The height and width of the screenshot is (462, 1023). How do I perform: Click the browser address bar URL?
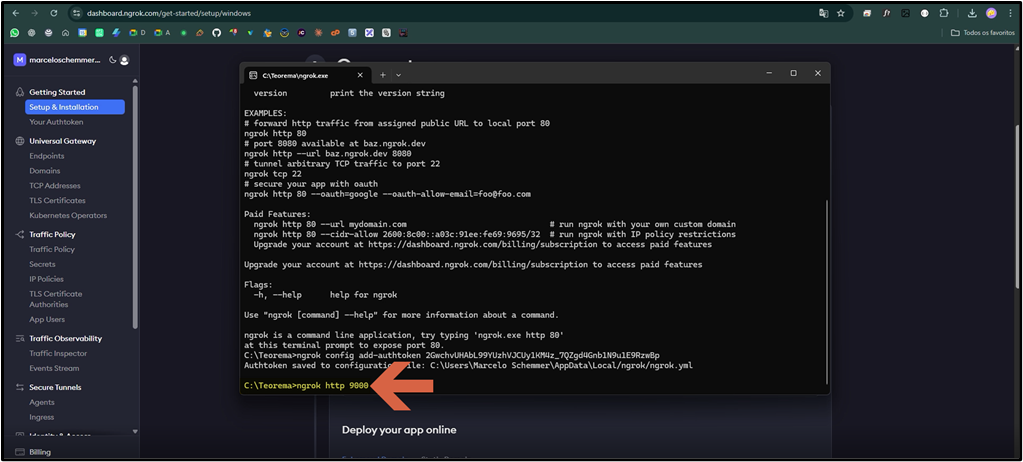[168, 13]
